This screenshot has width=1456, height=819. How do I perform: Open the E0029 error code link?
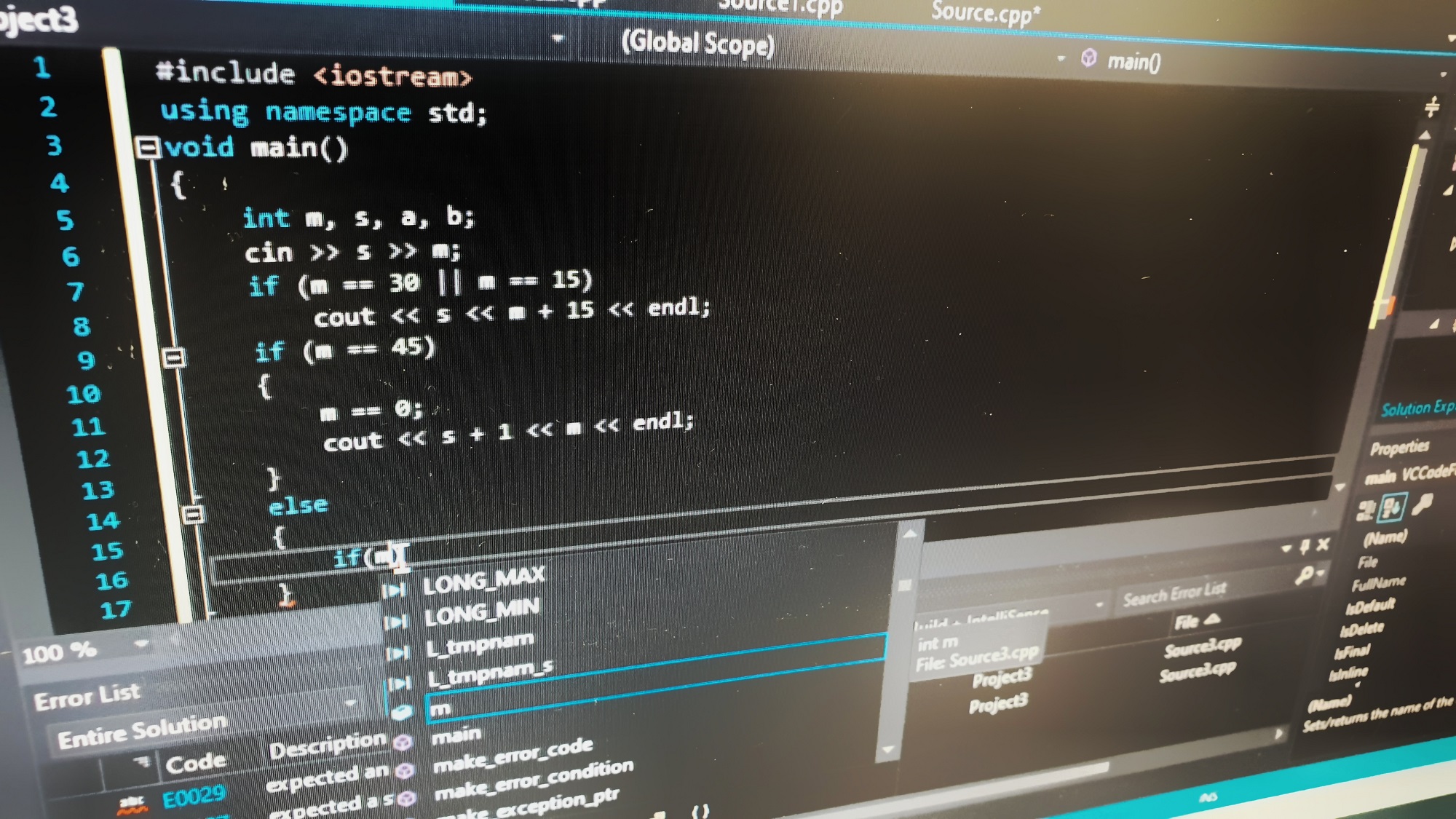point(194,798)
